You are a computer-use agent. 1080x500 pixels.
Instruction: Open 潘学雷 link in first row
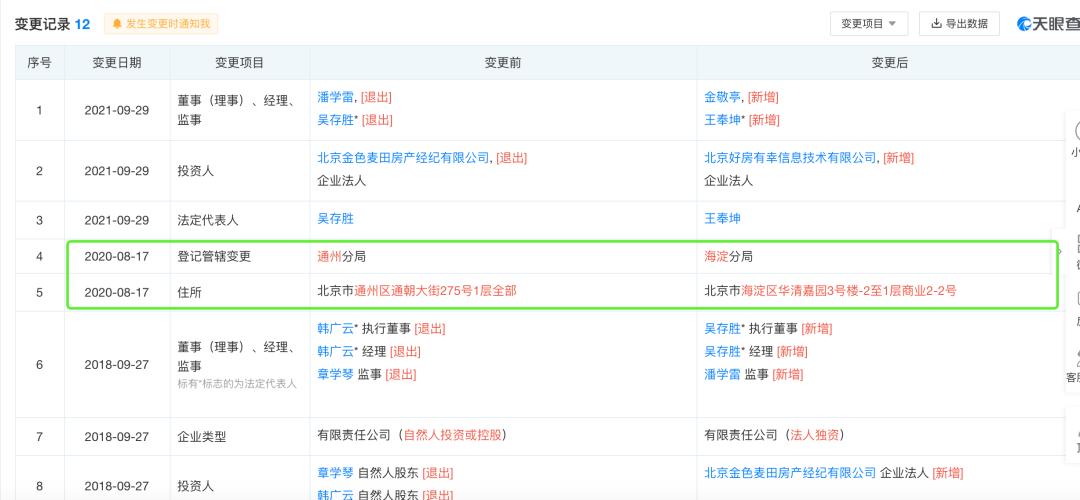pos(335,97)
